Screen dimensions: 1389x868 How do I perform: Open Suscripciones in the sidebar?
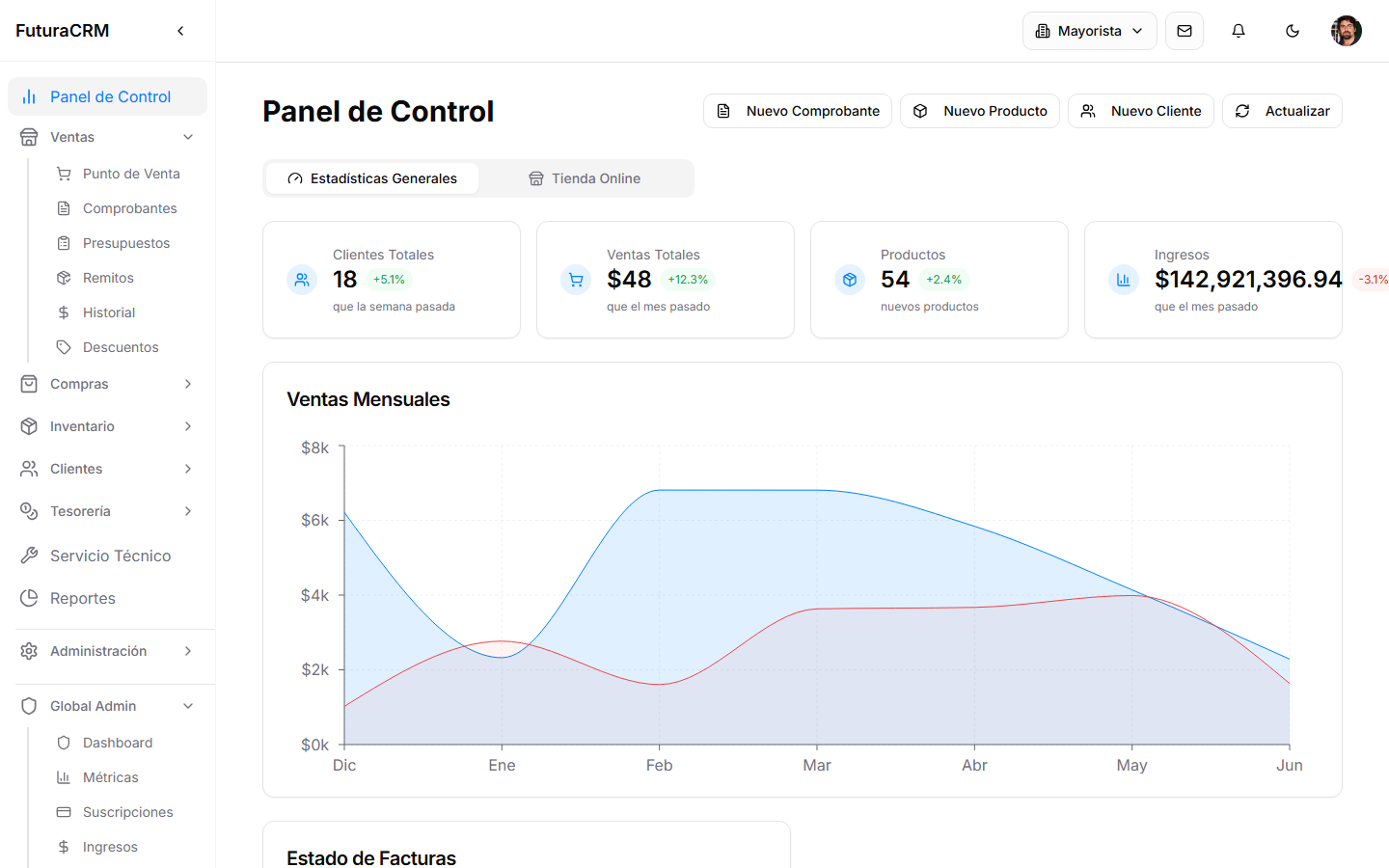[127, 812]
